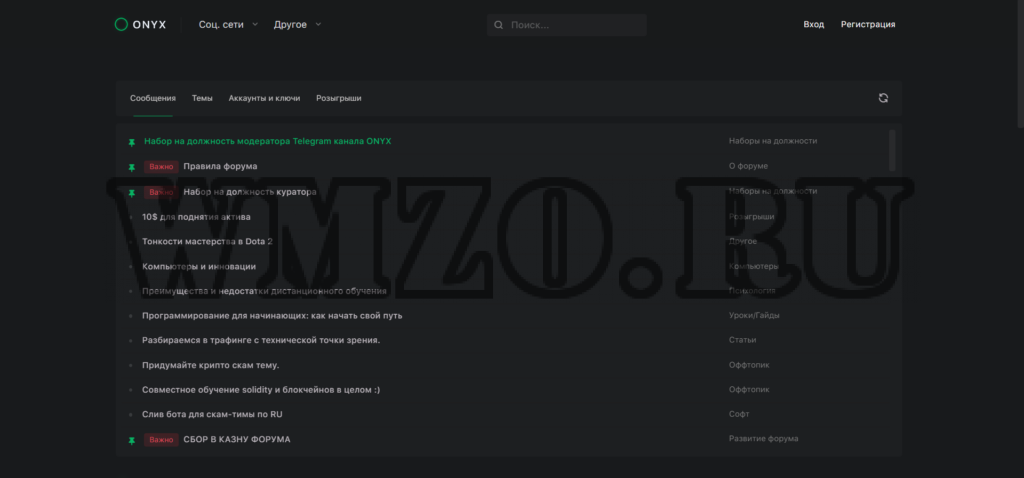Switch to the Темы tab
Viewport: 1024px width, 478px height.
[202, 98]
